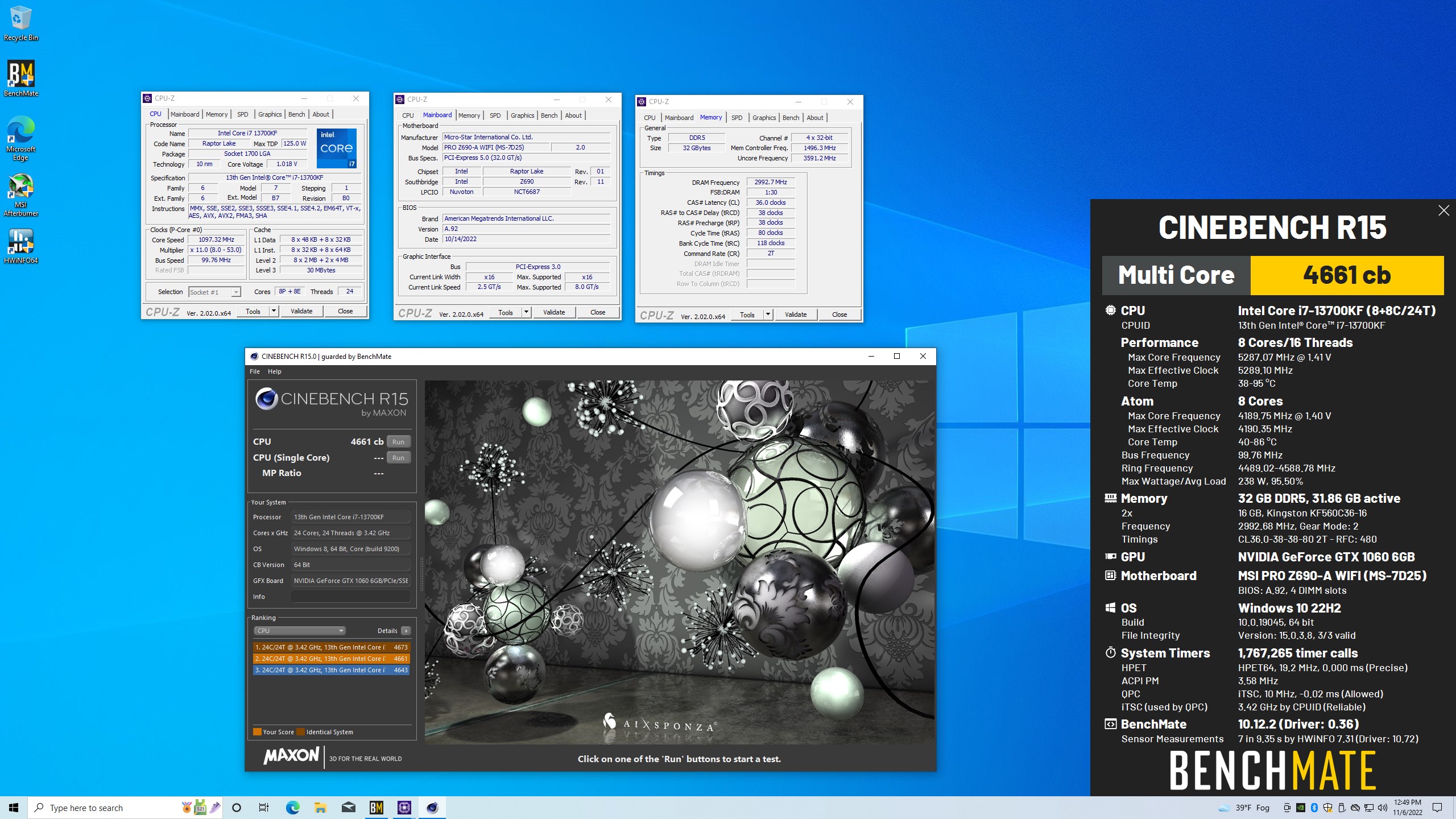This screenshot has width=1456, height=819.
Task: Open the notification center icon
Action: pyautogui.click(x=1437, y=808)
